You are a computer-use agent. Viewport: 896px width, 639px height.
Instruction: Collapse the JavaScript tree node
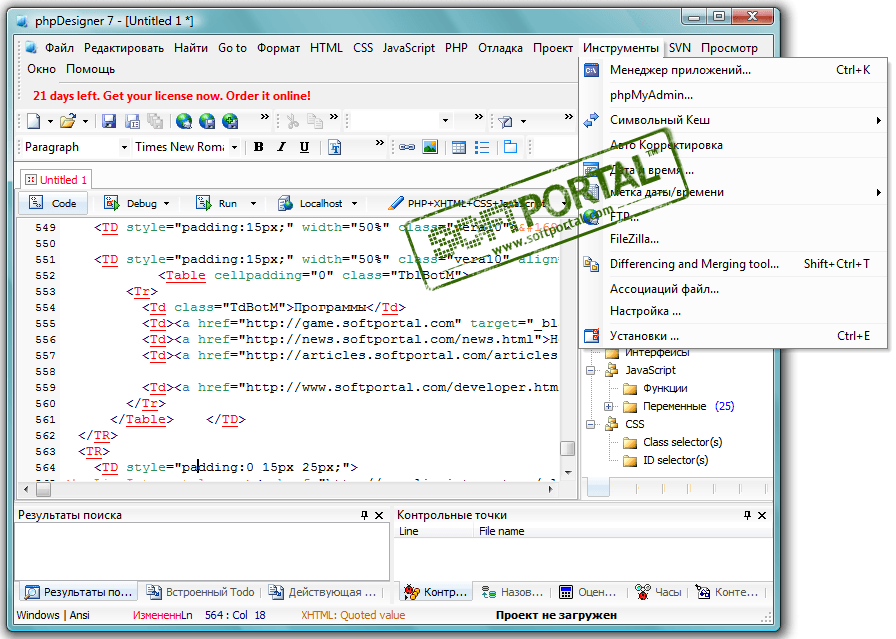590,370
